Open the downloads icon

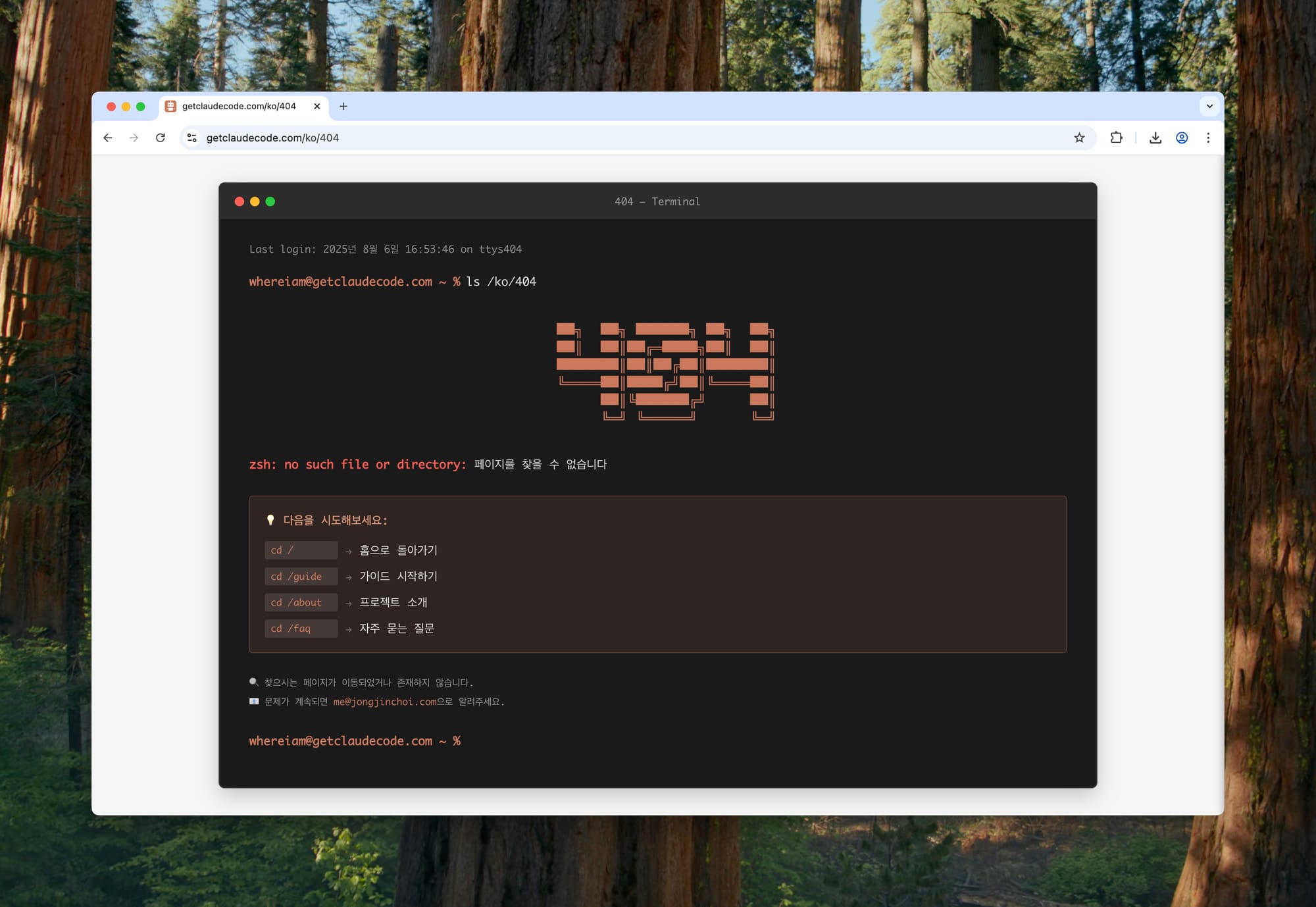tap(1155, 138)
